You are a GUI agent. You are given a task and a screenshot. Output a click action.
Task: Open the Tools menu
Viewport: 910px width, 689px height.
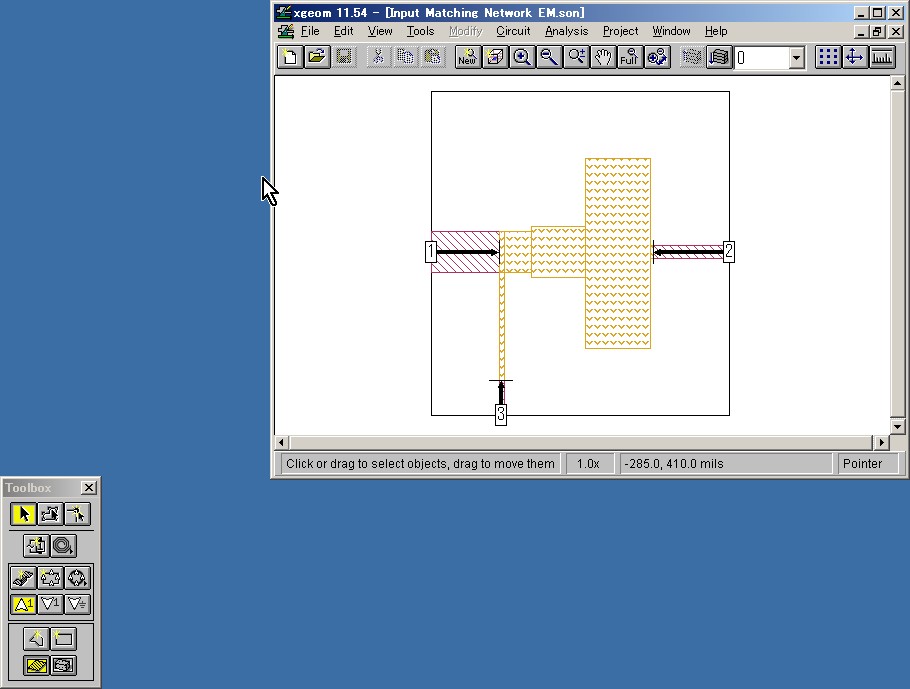420,31
